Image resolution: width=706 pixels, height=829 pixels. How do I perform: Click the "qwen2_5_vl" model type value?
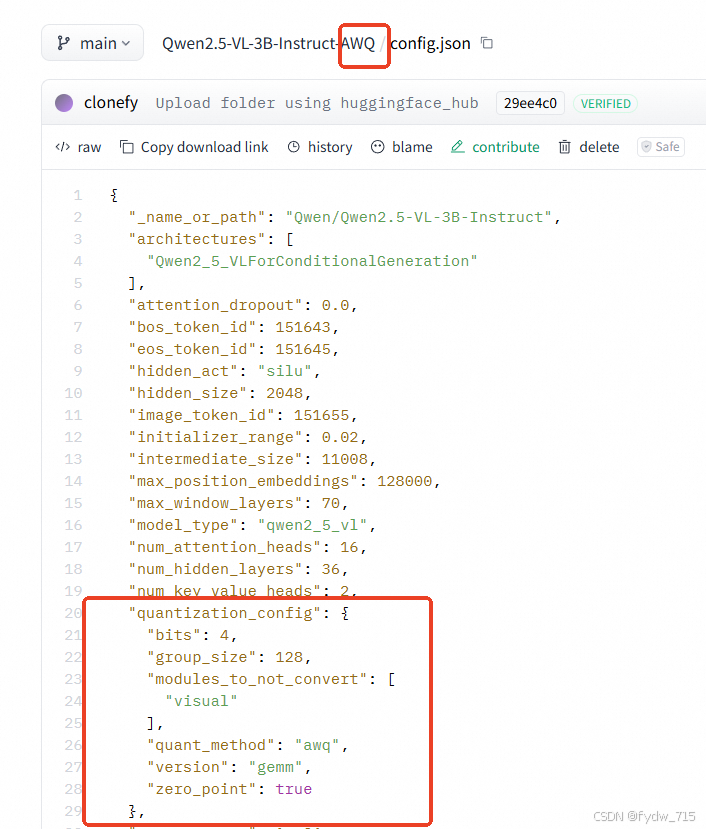(313, 525)
